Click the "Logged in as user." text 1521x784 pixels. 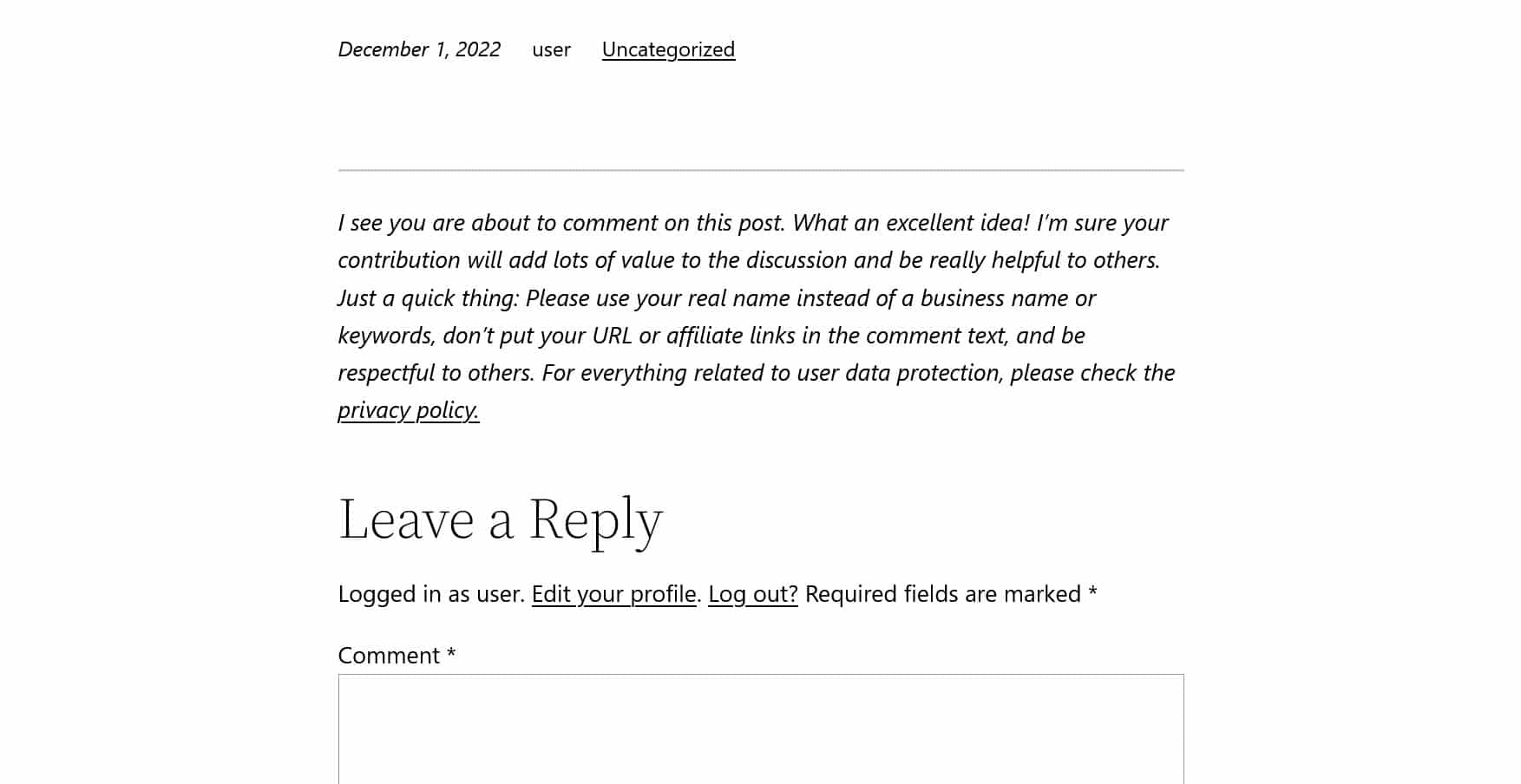431,594
